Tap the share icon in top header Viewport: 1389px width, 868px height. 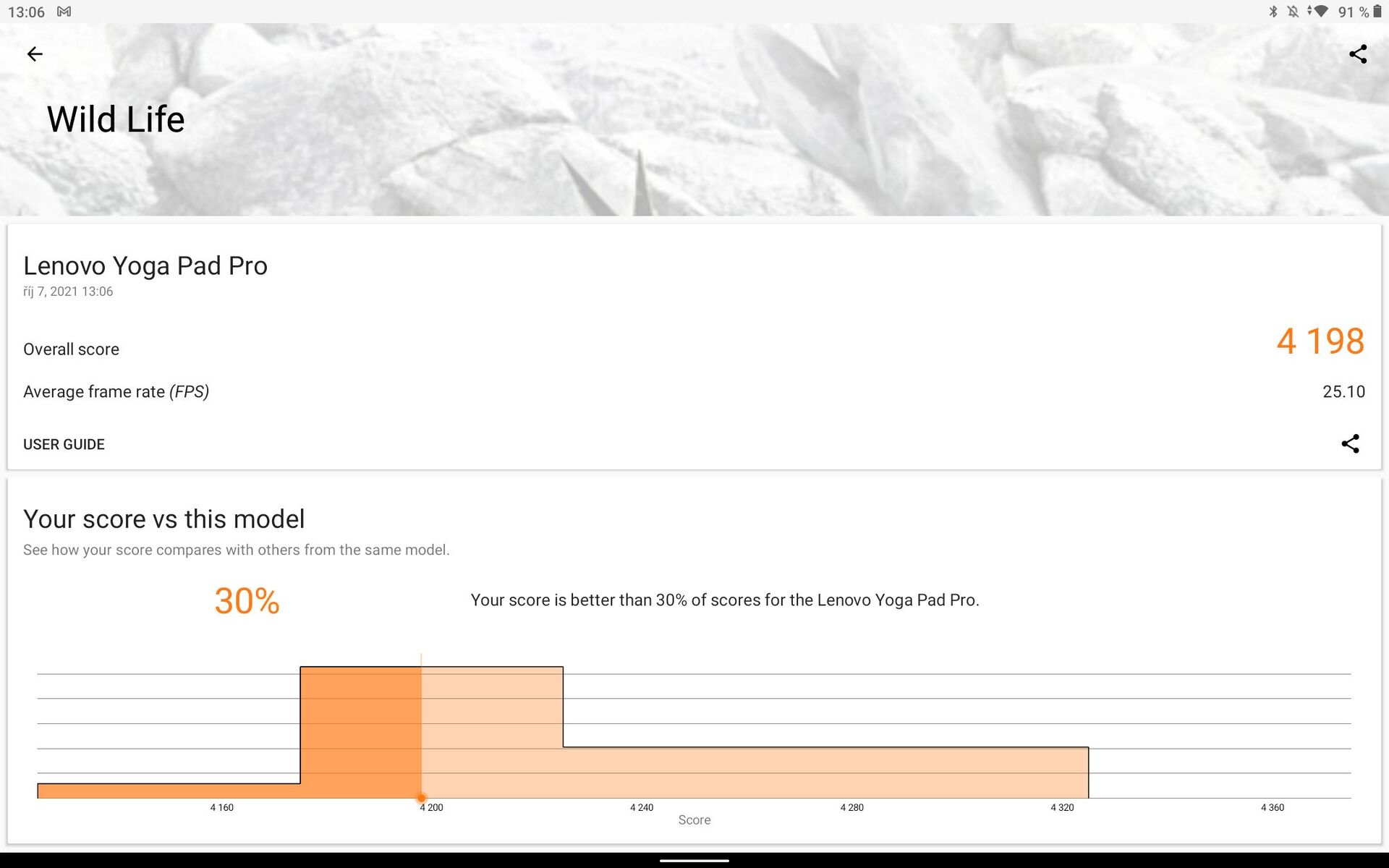point(1358,54)
